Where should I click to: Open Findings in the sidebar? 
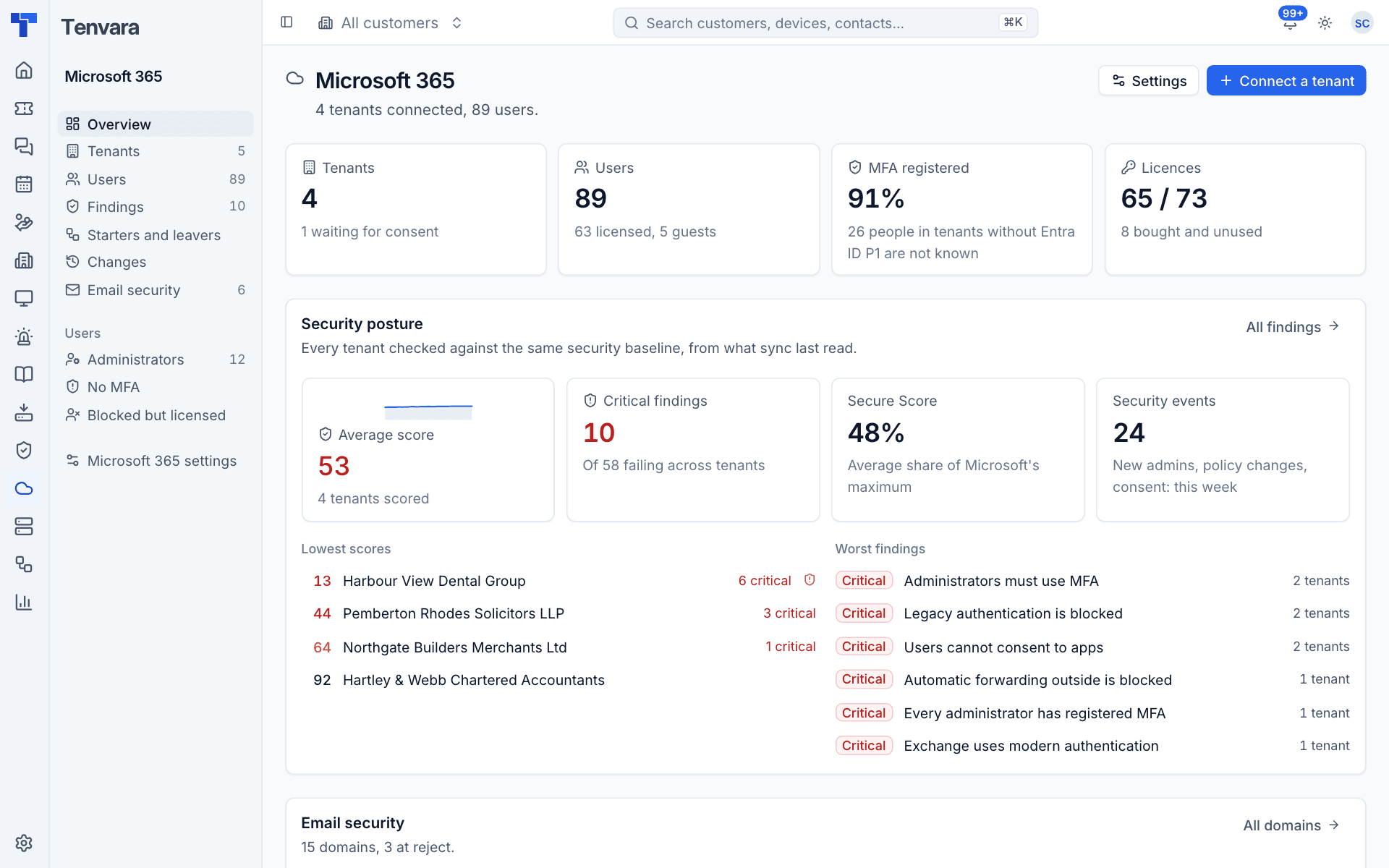(156, 207)
